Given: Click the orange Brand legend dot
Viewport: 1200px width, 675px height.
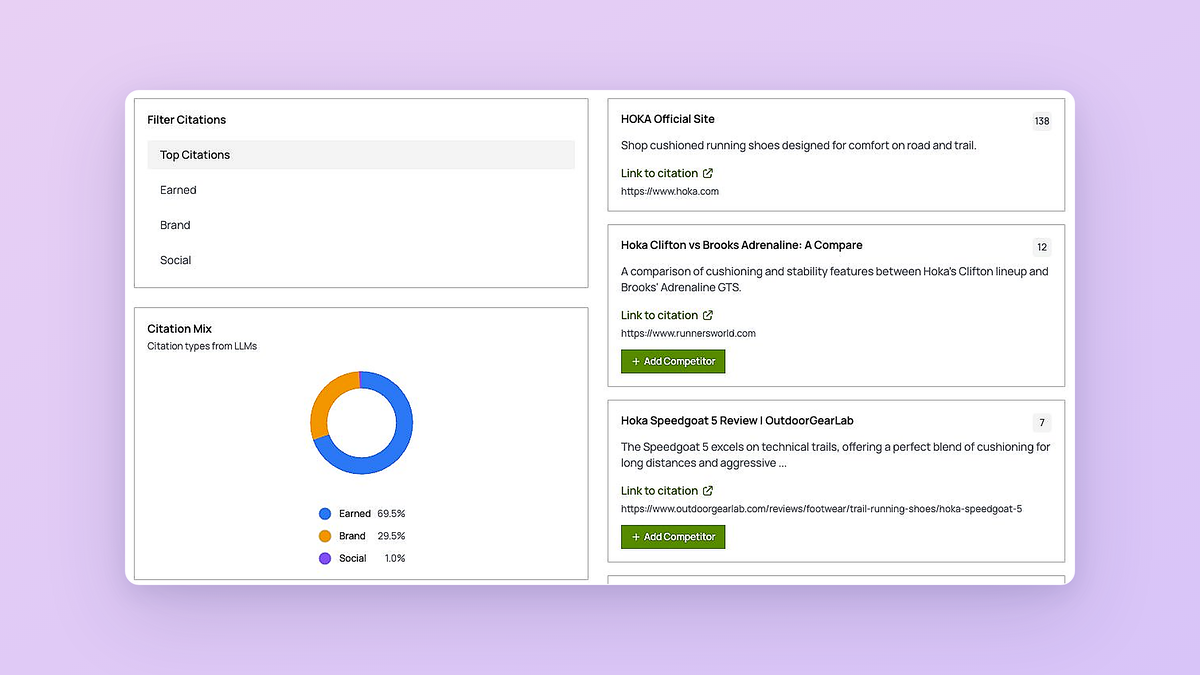Looking at the screenshot, I should tap(325, 536).
